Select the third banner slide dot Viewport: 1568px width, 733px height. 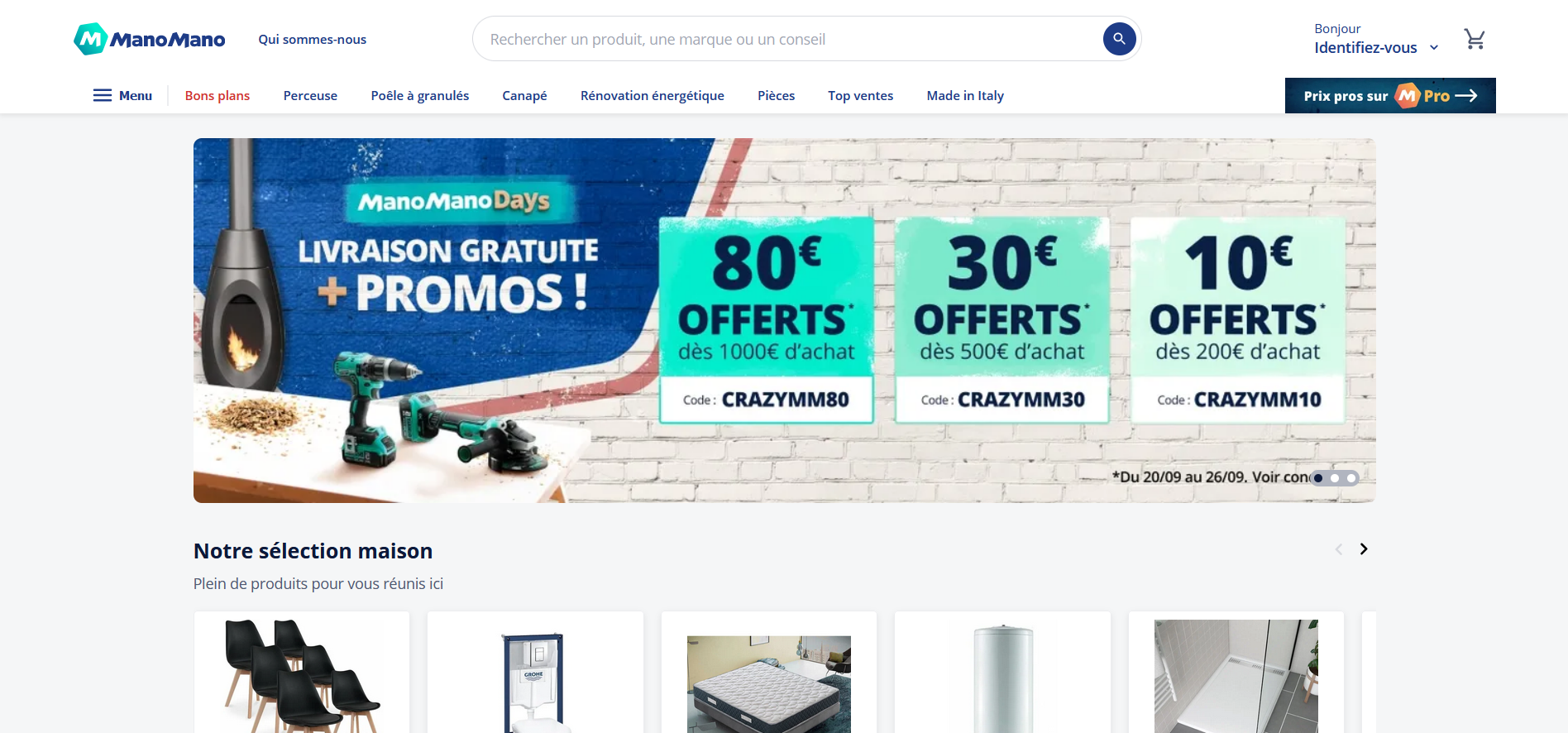click(x=1351, y=478)
